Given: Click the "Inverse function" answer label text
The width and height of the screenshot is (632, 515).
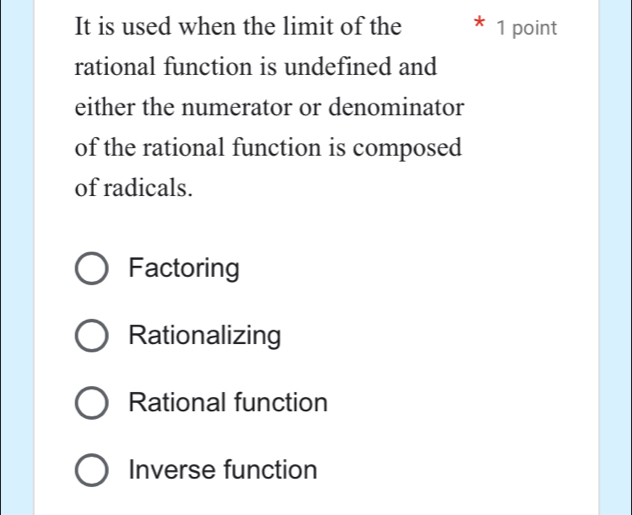Looking at the screenshot, I should coord(224,470).
